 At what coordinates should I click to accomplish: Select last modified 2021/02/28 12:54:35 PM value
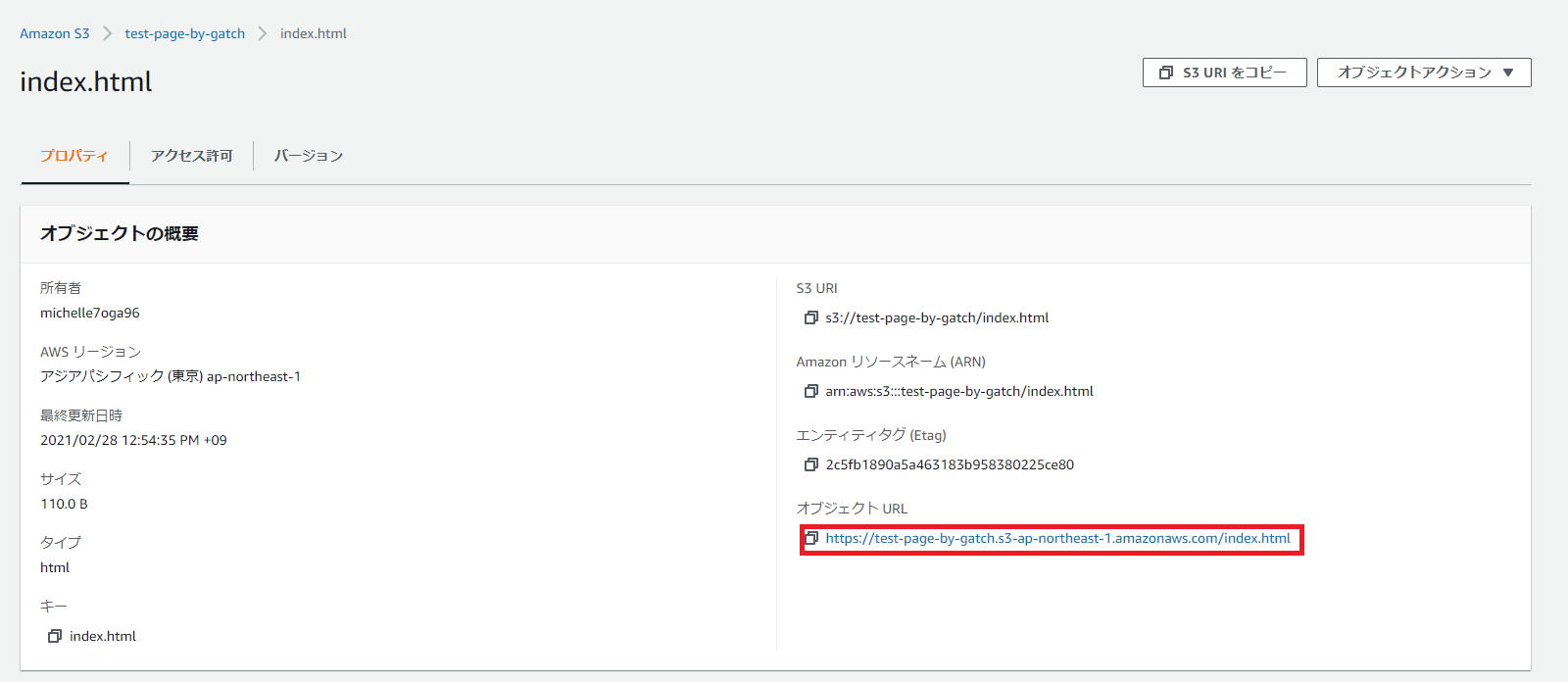coord(133,440)
